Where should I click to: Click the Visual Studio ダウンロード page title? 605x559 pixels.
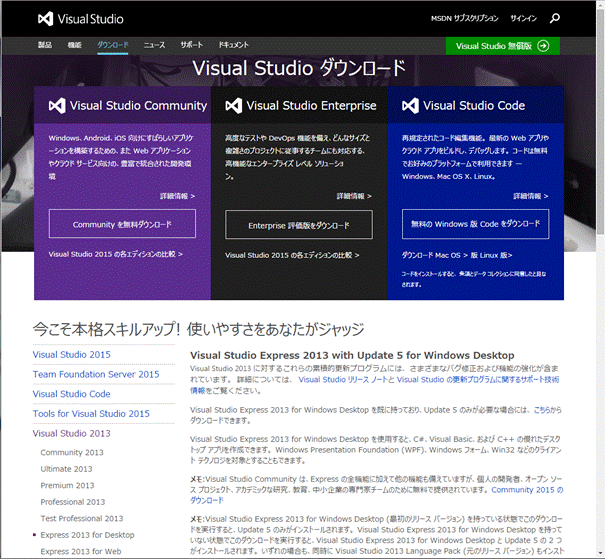299,68
